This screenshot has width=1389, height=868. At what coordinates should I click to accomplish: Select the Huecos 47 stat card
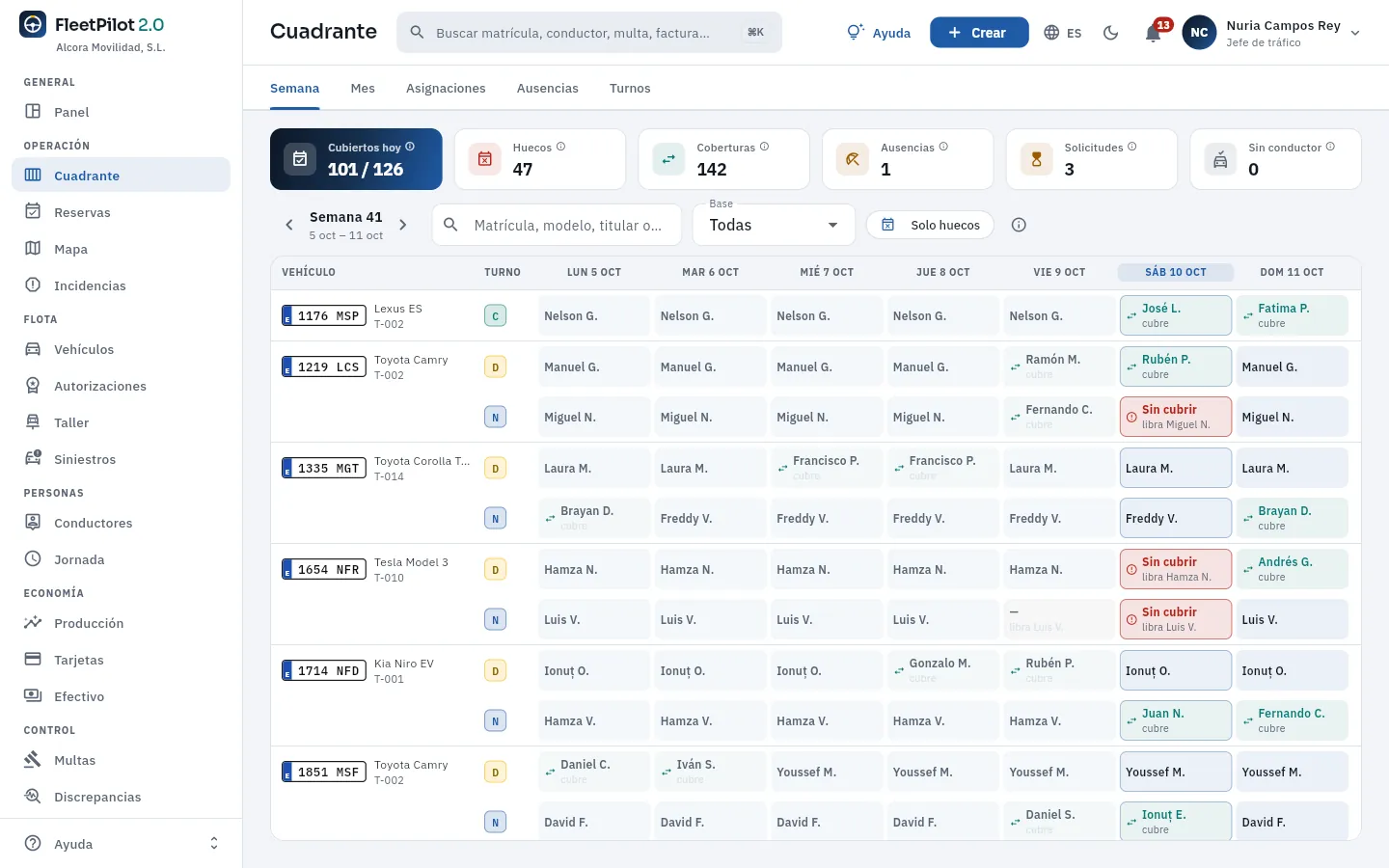(x=540, y=159)
